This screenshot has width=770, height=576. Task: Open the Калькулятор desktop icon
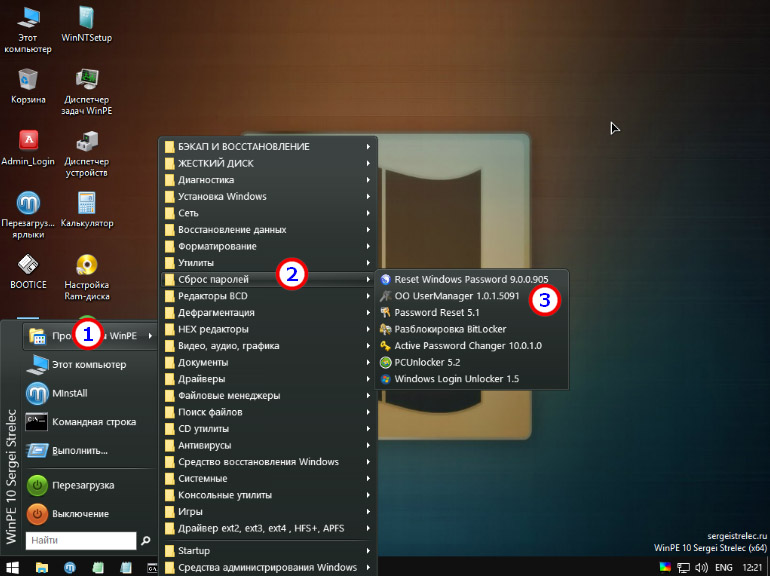(87, 210)
